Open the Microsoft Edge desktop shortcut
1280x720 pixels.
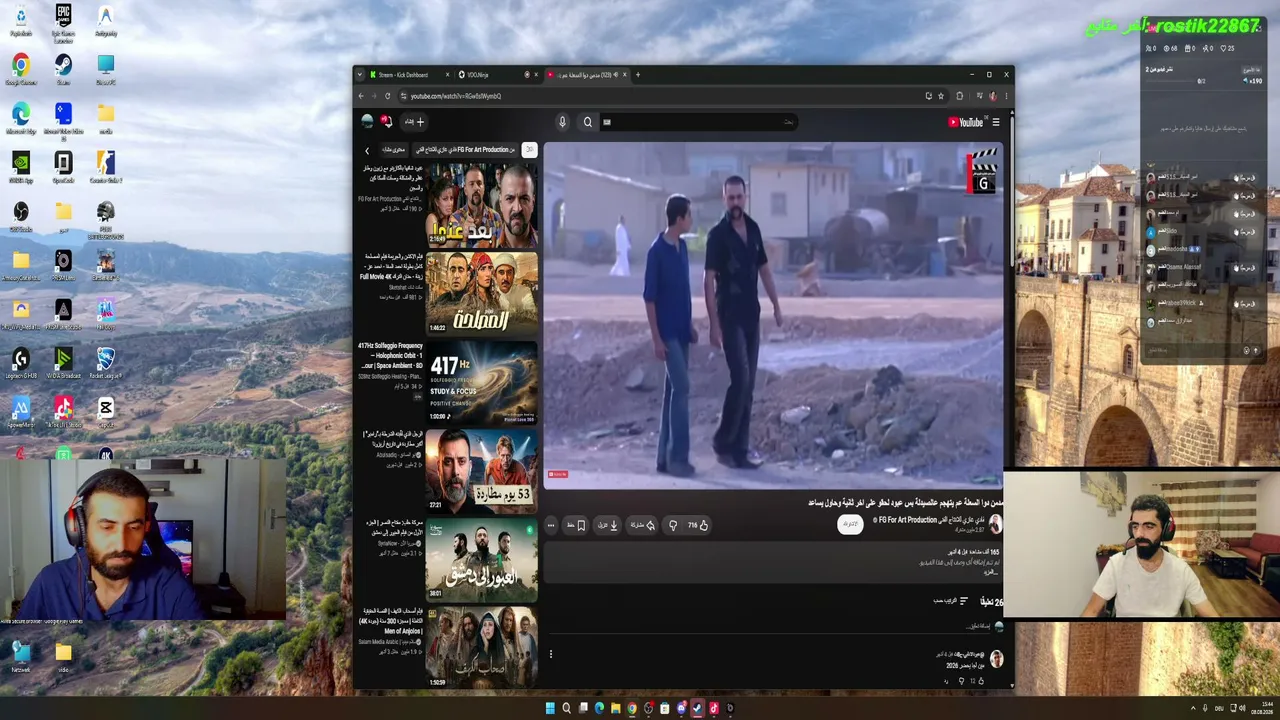pyautogui.click(x=21, y=117)
